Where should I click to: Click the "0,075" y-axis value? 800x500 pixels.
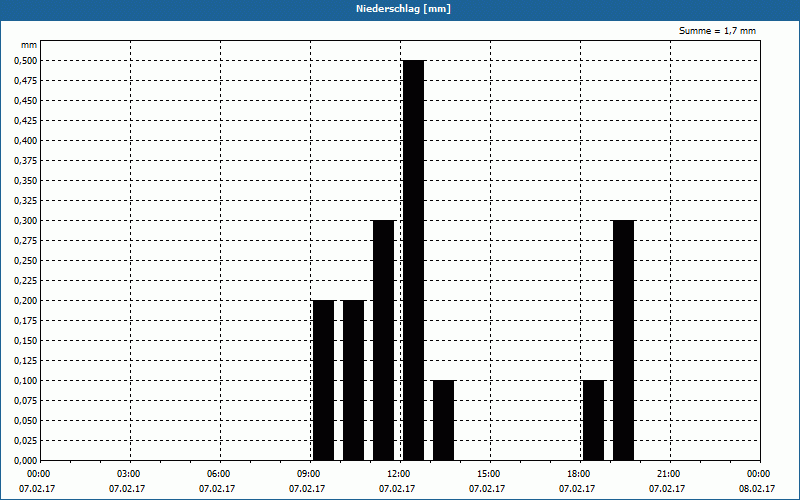pyautogui.click(x=26, y=401)
